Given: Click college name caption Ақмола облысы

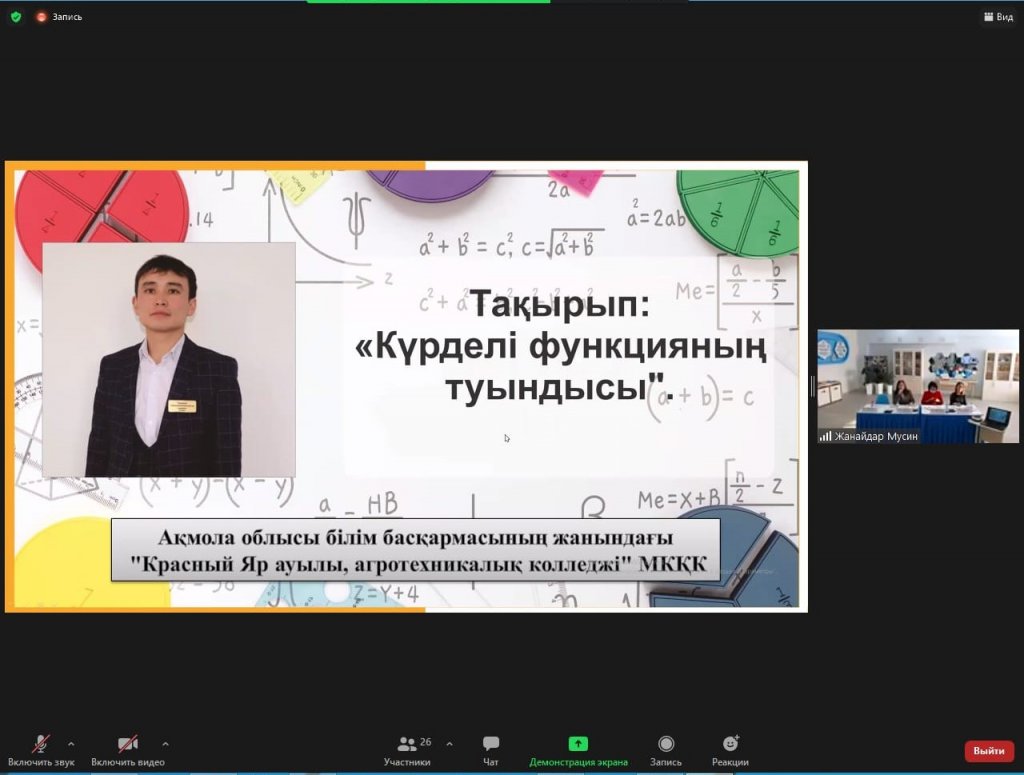Looking at the screenshot, I should (x=415, y=550).
